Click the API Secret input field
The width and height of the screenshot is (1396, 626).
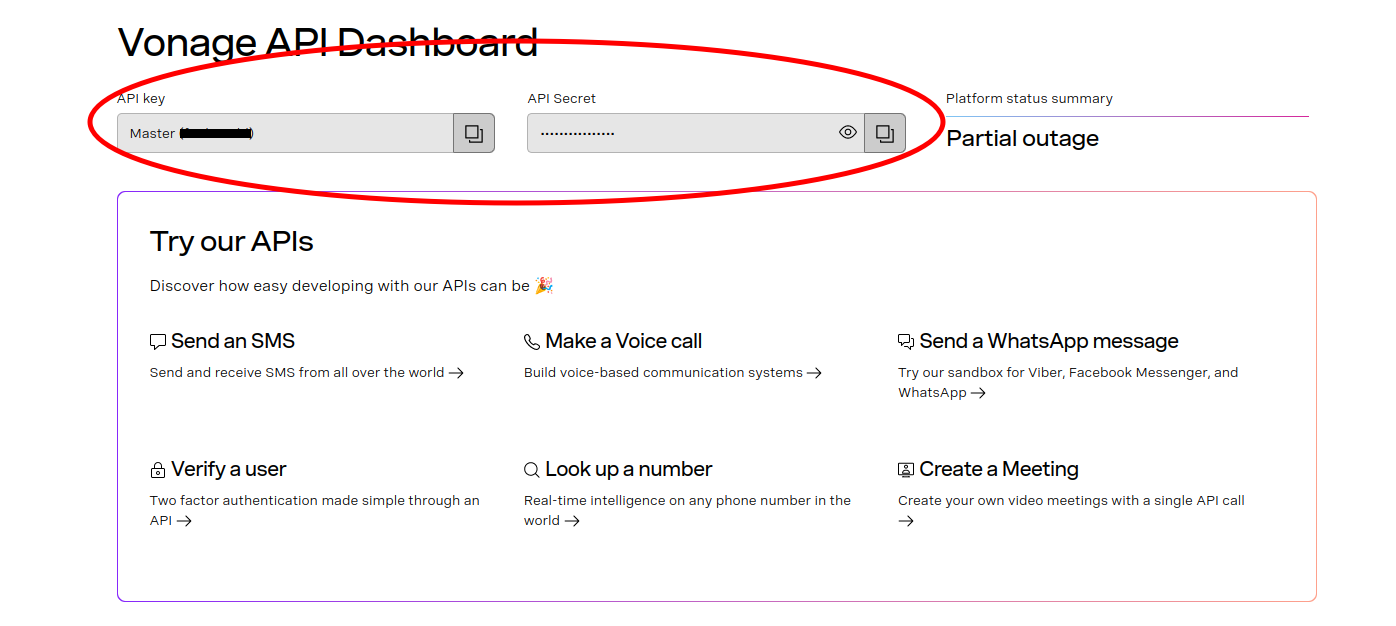click(680, 133)
